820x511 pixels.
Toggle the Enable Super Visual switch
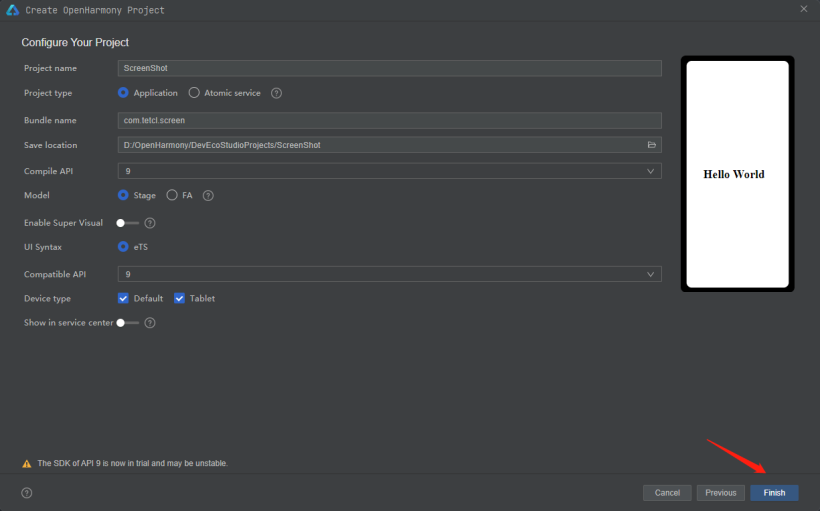click(x=127, y=223)
